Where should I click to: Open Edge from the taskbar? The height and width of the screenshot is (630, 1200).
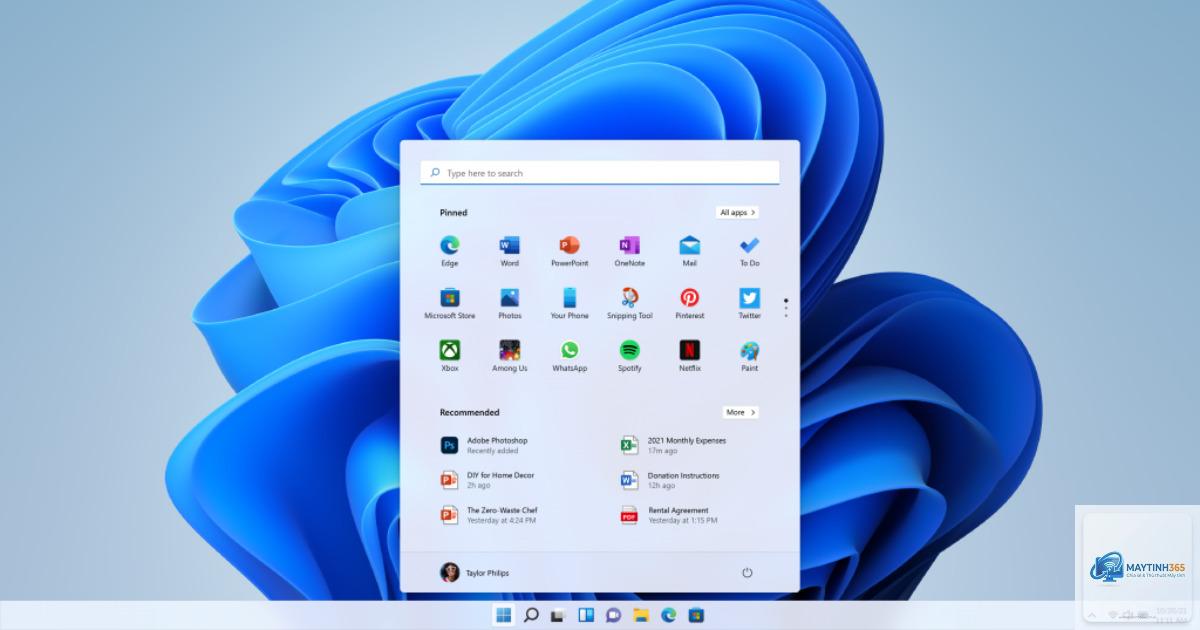pos(668,615)
